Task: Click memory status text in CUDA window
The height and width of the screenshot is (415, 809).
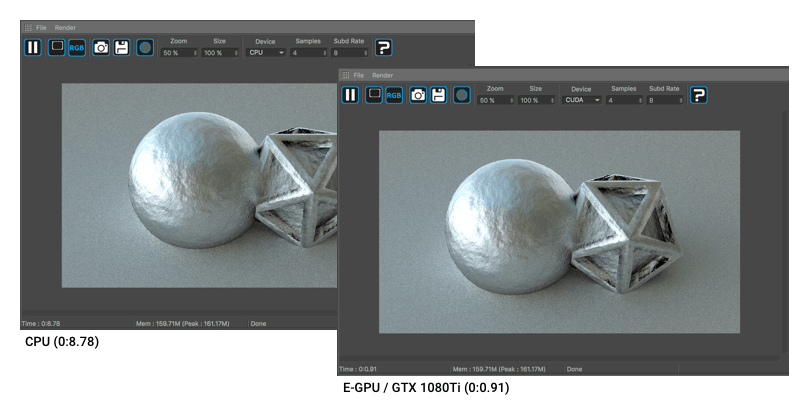Action: point(499,369)
